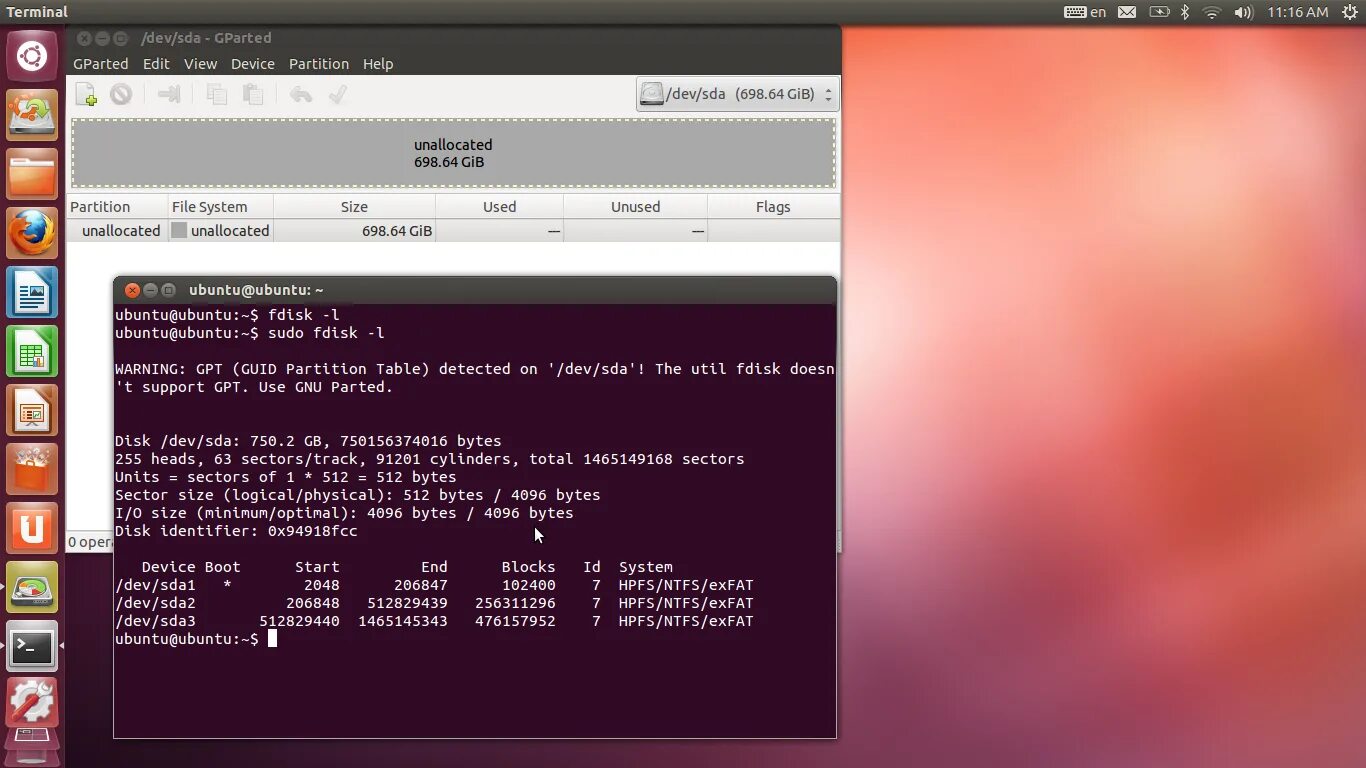Click the 'Terminal' label in top panel
The width and height of the screenshot is (1366, 768).
[37, 12]
